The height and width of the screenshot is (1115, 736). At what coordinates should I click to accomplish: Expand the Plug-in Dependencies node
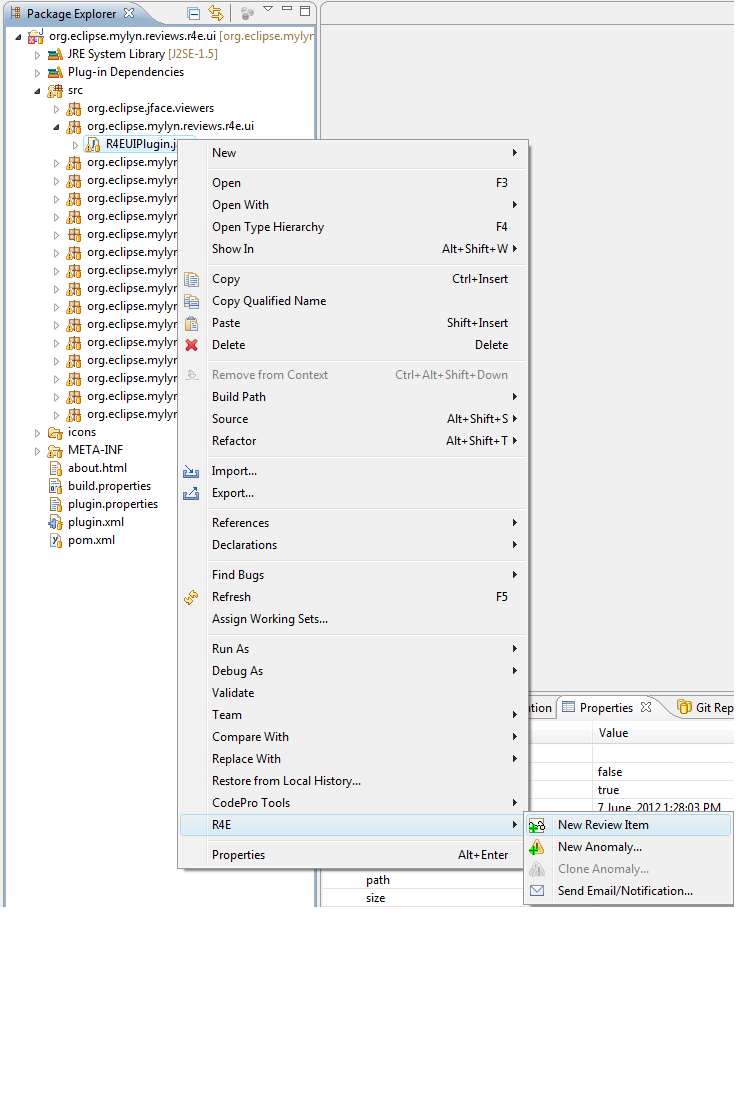click(x=38, y=73)
